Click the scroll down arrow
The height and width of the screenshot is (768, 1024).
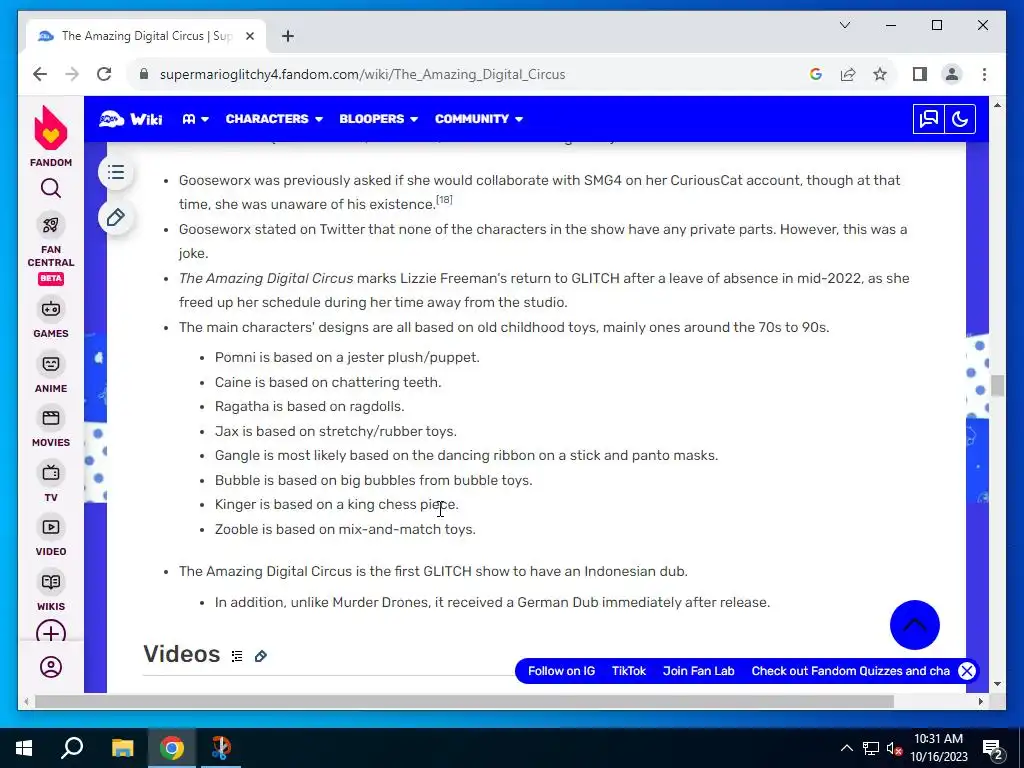click(997, 684)
